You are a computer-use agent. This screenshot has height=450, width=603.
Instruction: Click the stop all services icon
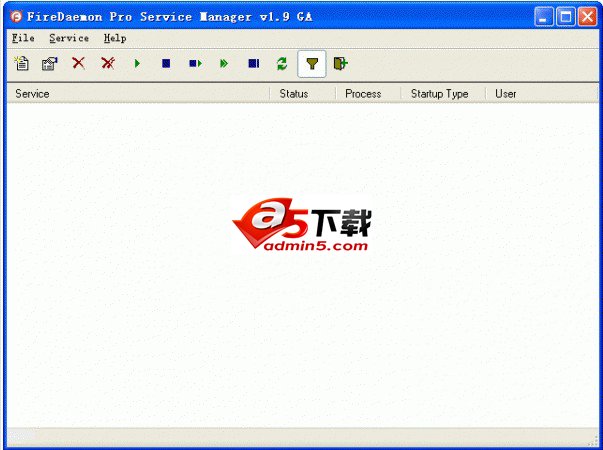coord(254,63)
